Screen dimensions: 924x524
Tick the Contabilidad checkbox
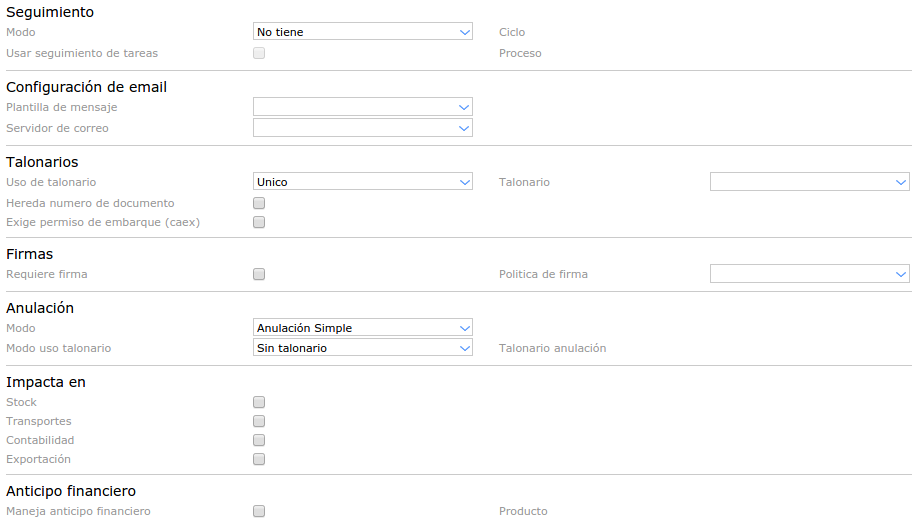coord(259,440)
